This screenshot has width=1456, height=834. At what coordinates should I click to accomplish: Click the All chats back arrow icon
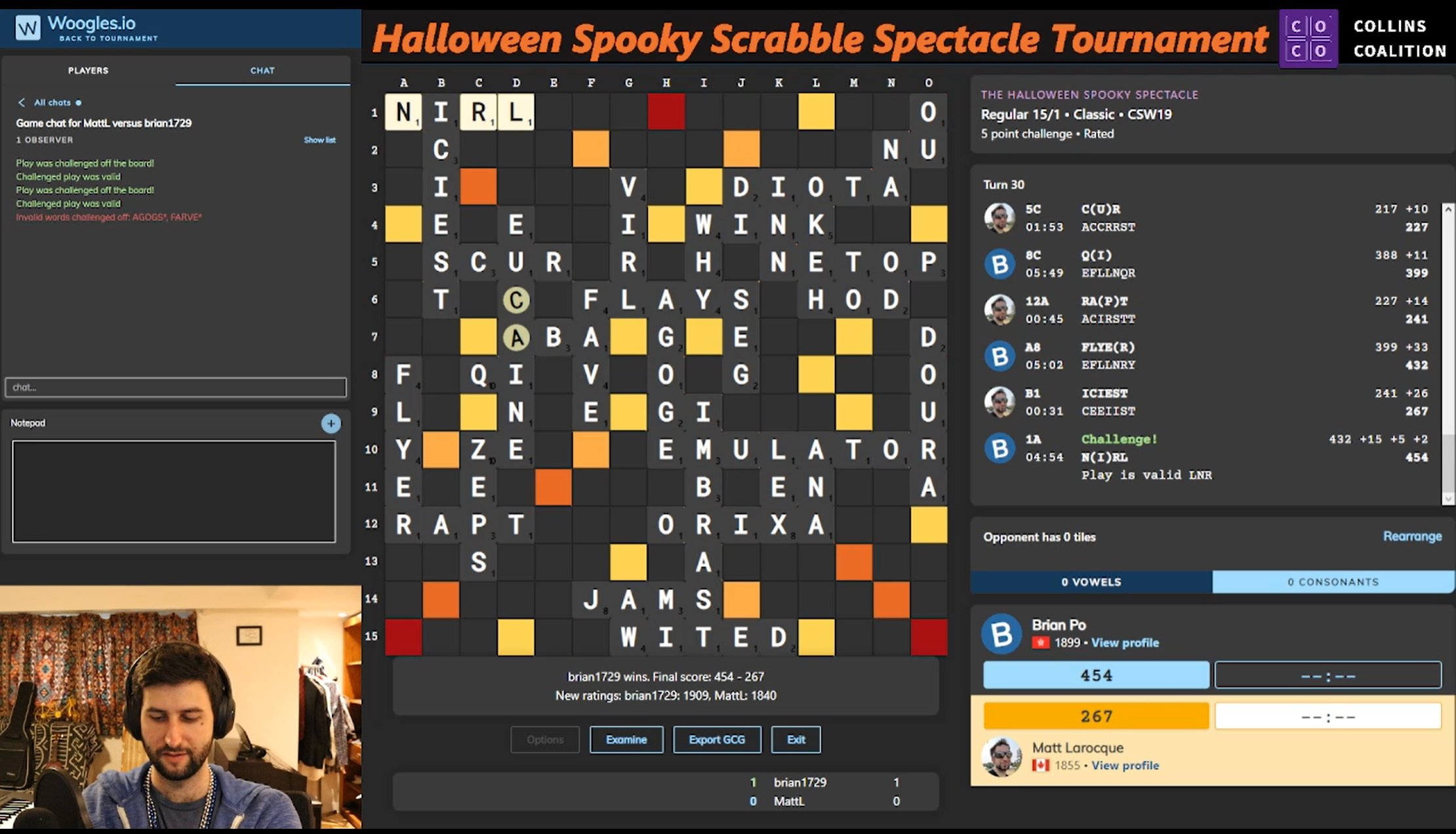[21, 101]
